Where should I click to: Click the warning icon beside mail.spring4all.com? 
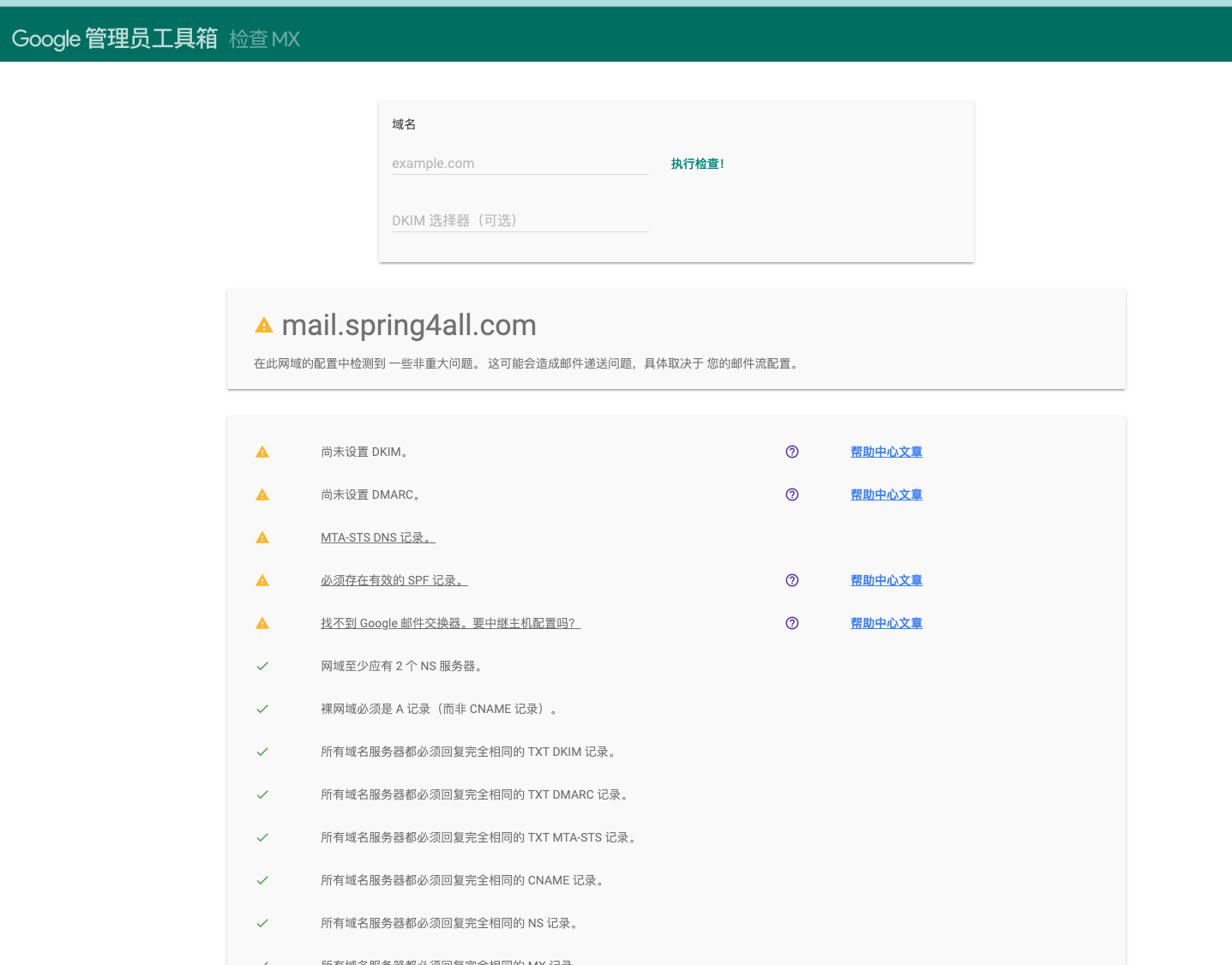pos(264,325)
